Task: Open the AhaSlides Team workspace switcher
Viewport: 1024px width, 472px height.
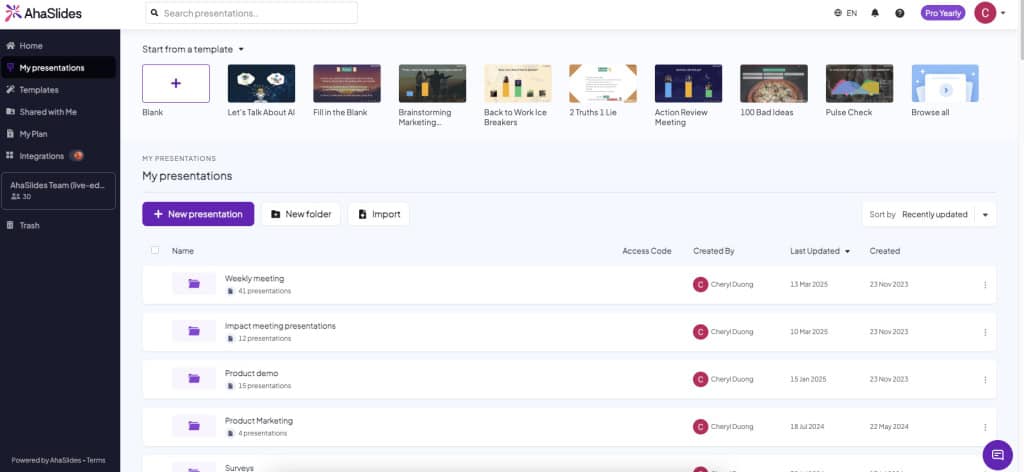Action: [x=59, y=191]
